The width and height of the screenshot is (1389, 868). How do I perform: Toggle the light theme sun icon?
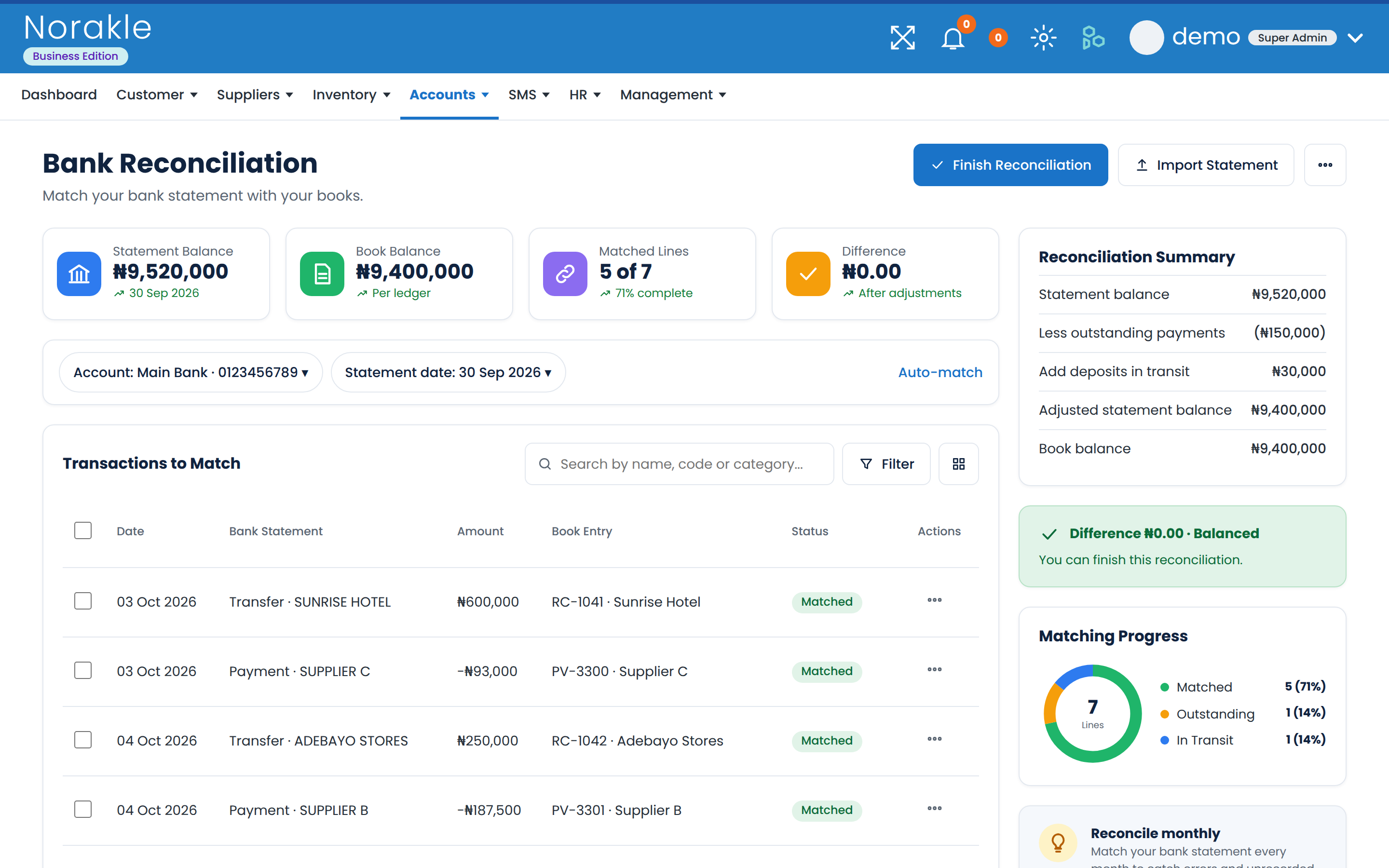pyautogui.click(x=1044, y=38)
